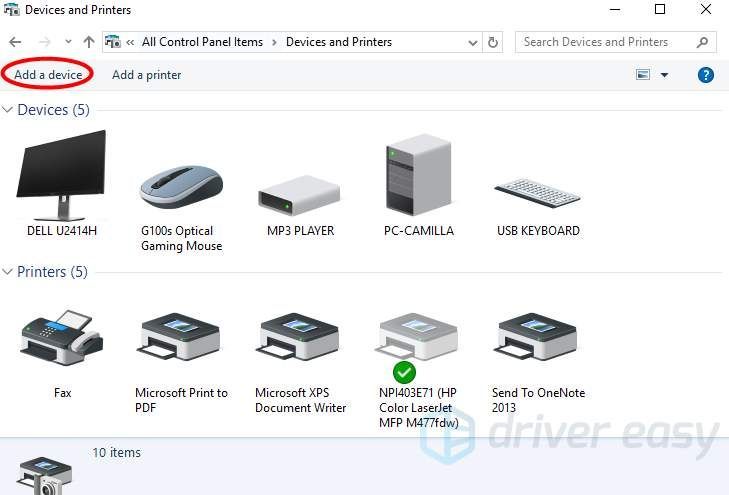This screenshot has height=495, width=729.
Task: Click the DELL U2414H label
Action: pyautogui.click(x=62, y=231)
